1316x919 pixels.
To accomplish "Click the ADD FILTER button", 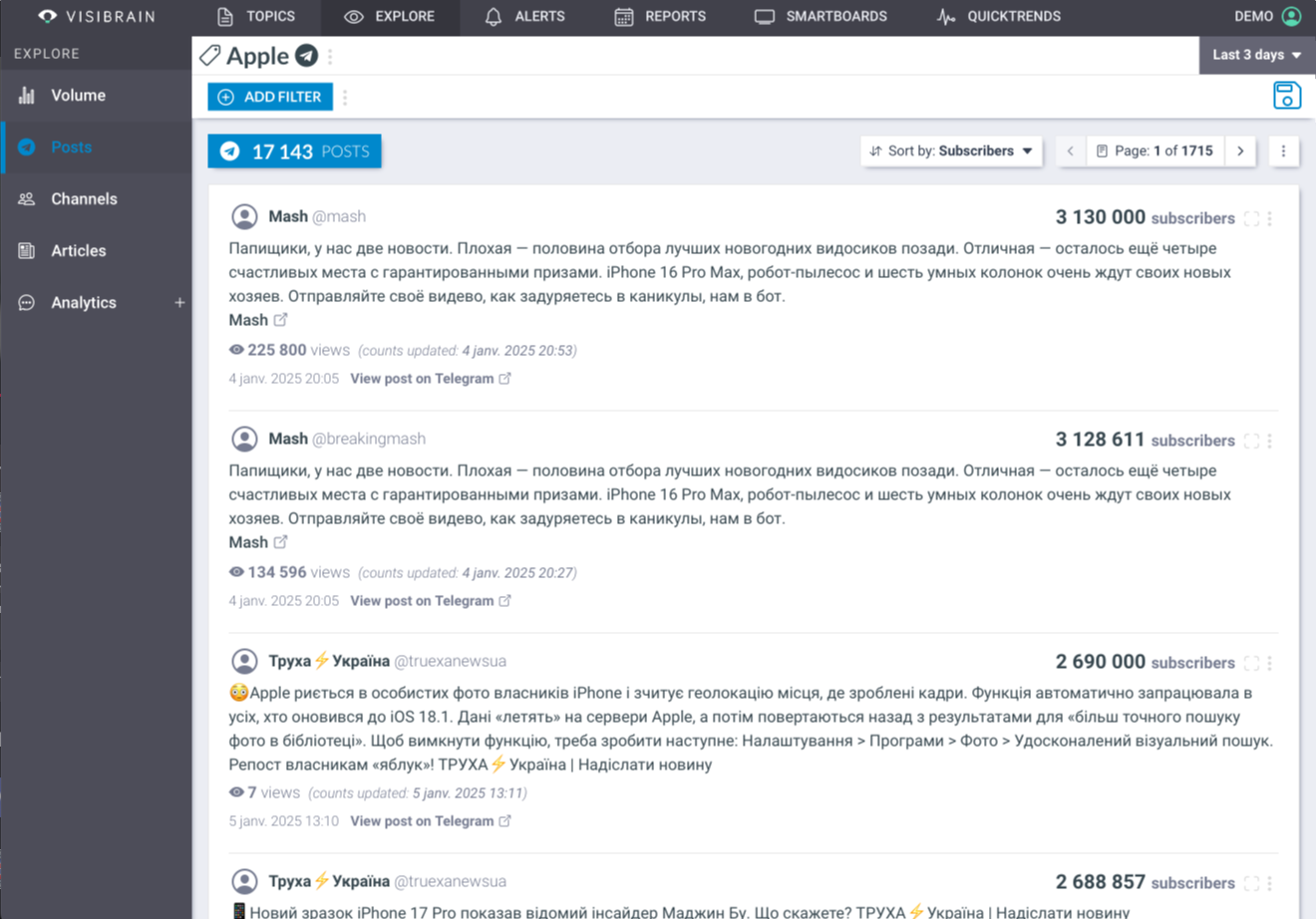I will [270, 97].
